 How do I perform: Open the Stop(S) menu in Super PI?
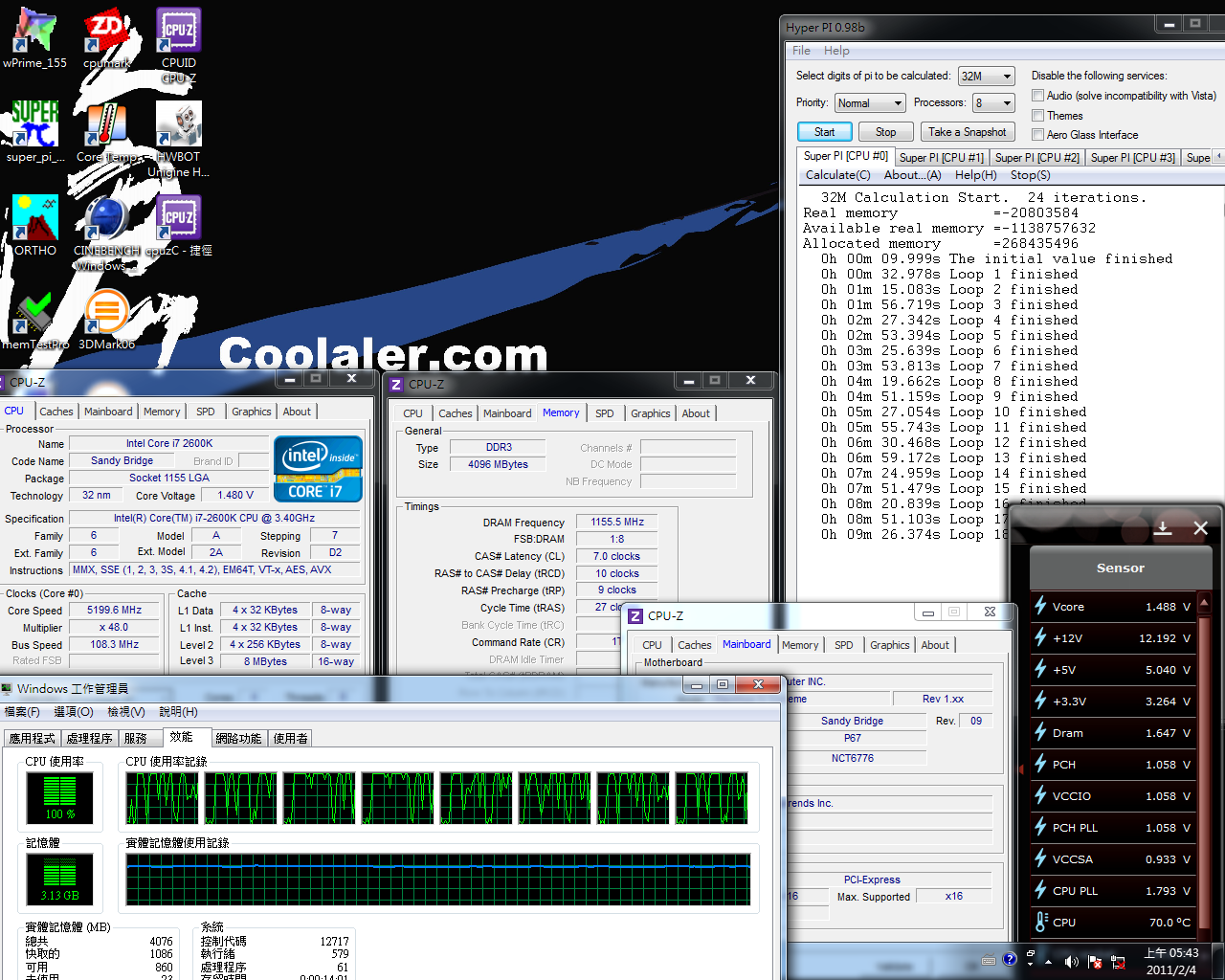(x=1030, y=175)
